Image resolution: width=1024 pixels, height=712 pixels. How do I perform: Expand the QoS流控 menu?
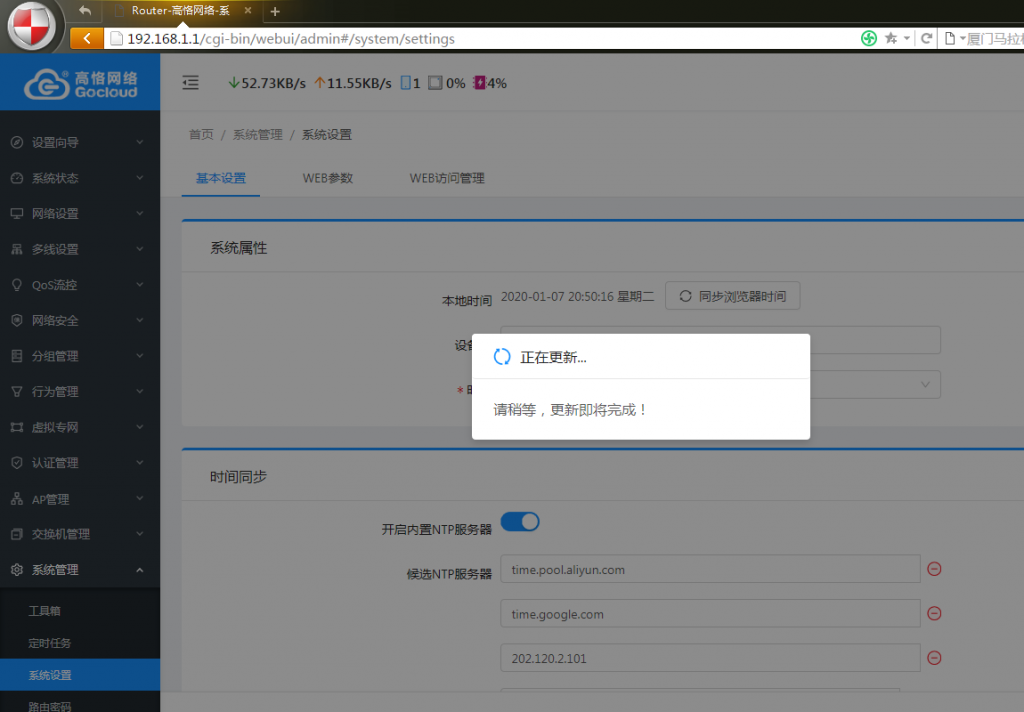pos(140,285)
